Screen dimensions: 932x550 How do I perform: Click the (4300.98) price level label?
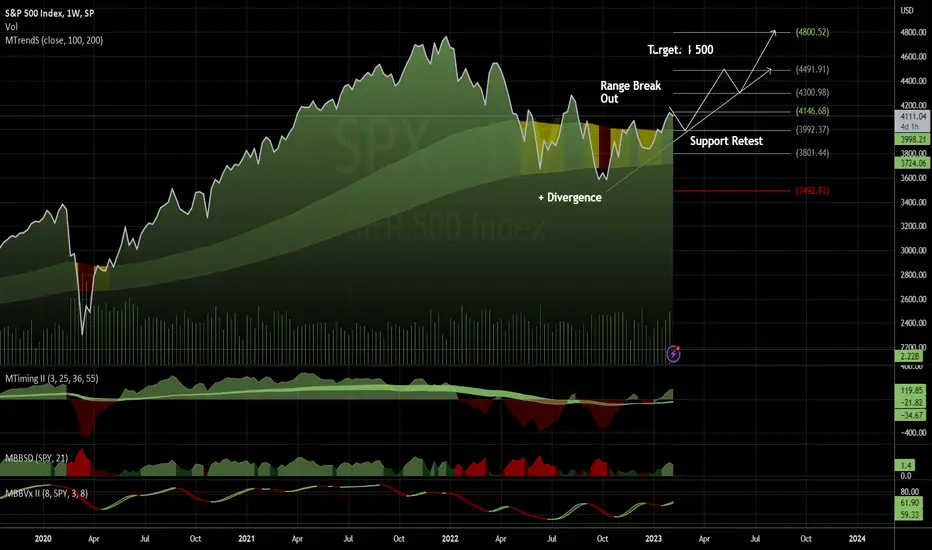pyautogui.click(x=812, y=93)
